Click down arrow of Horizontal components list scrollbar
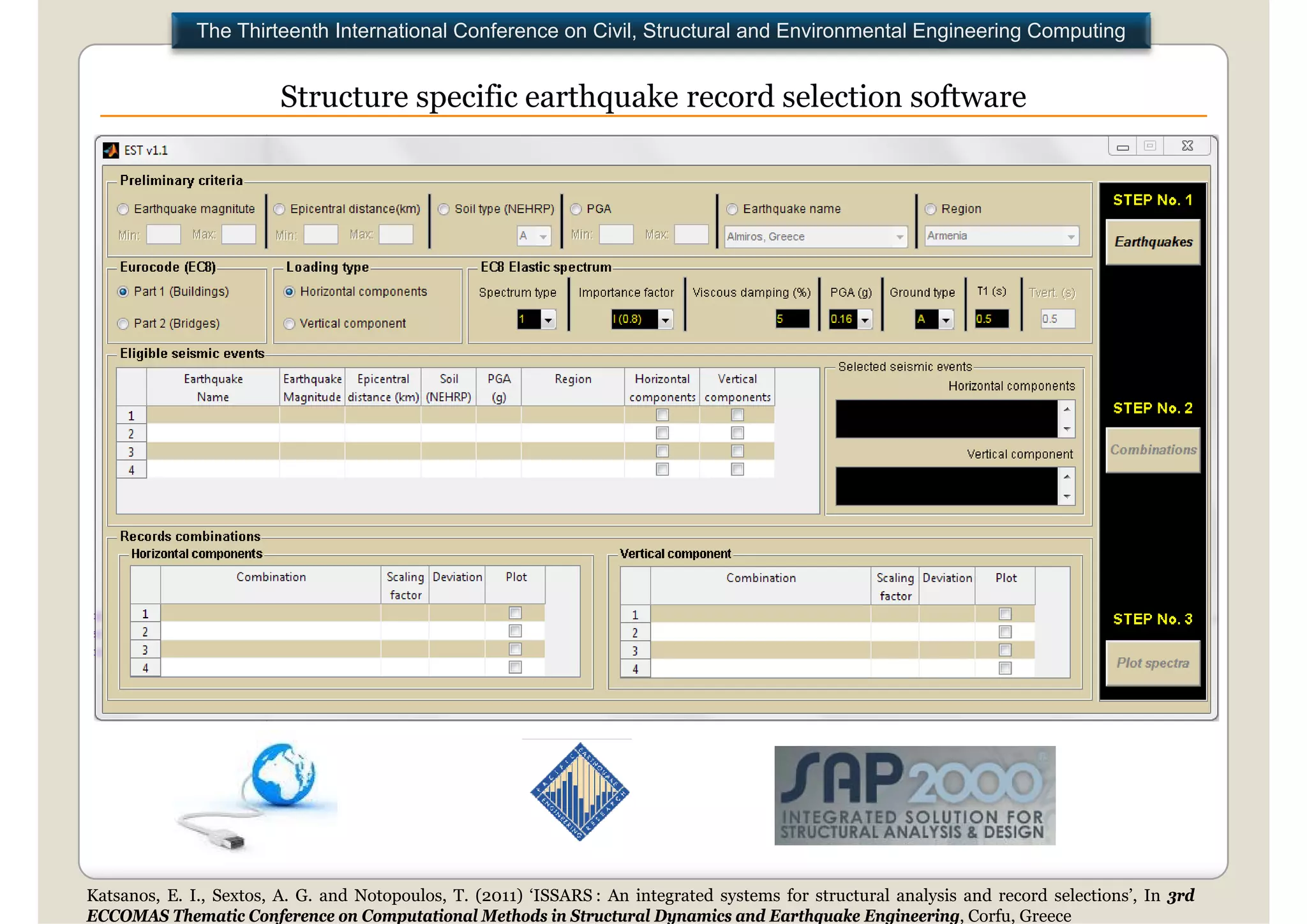The width and height of the screenshot is (1307, 924). coord(1066,429)
